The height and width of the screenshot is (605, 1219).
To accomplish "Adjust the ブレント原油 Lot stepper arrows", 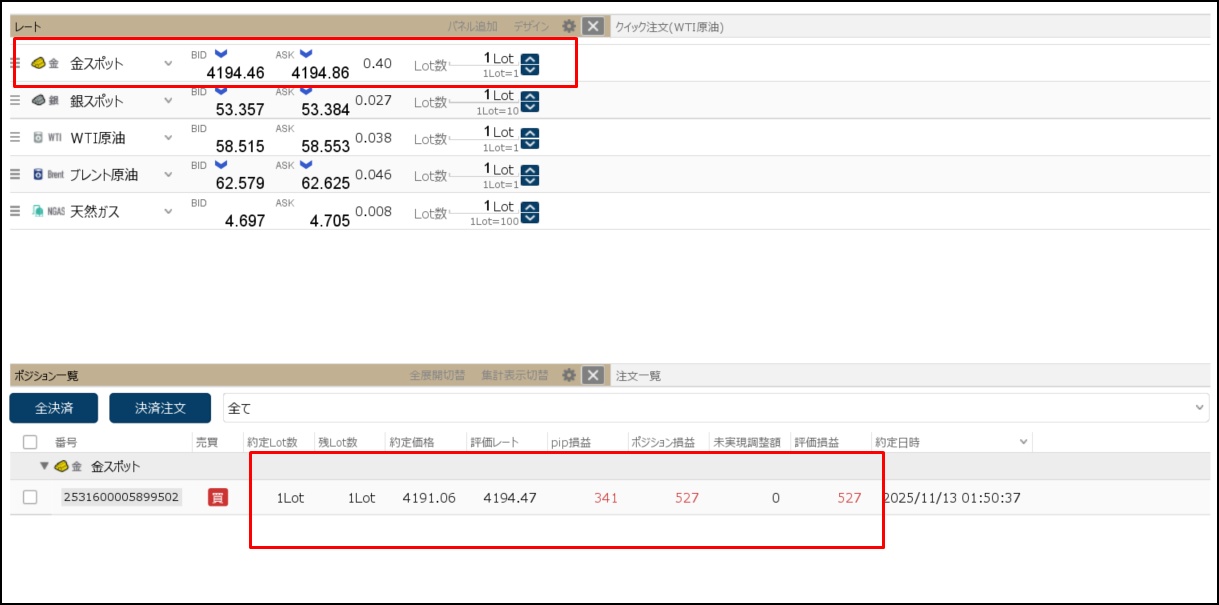I will tap(530, 176).
